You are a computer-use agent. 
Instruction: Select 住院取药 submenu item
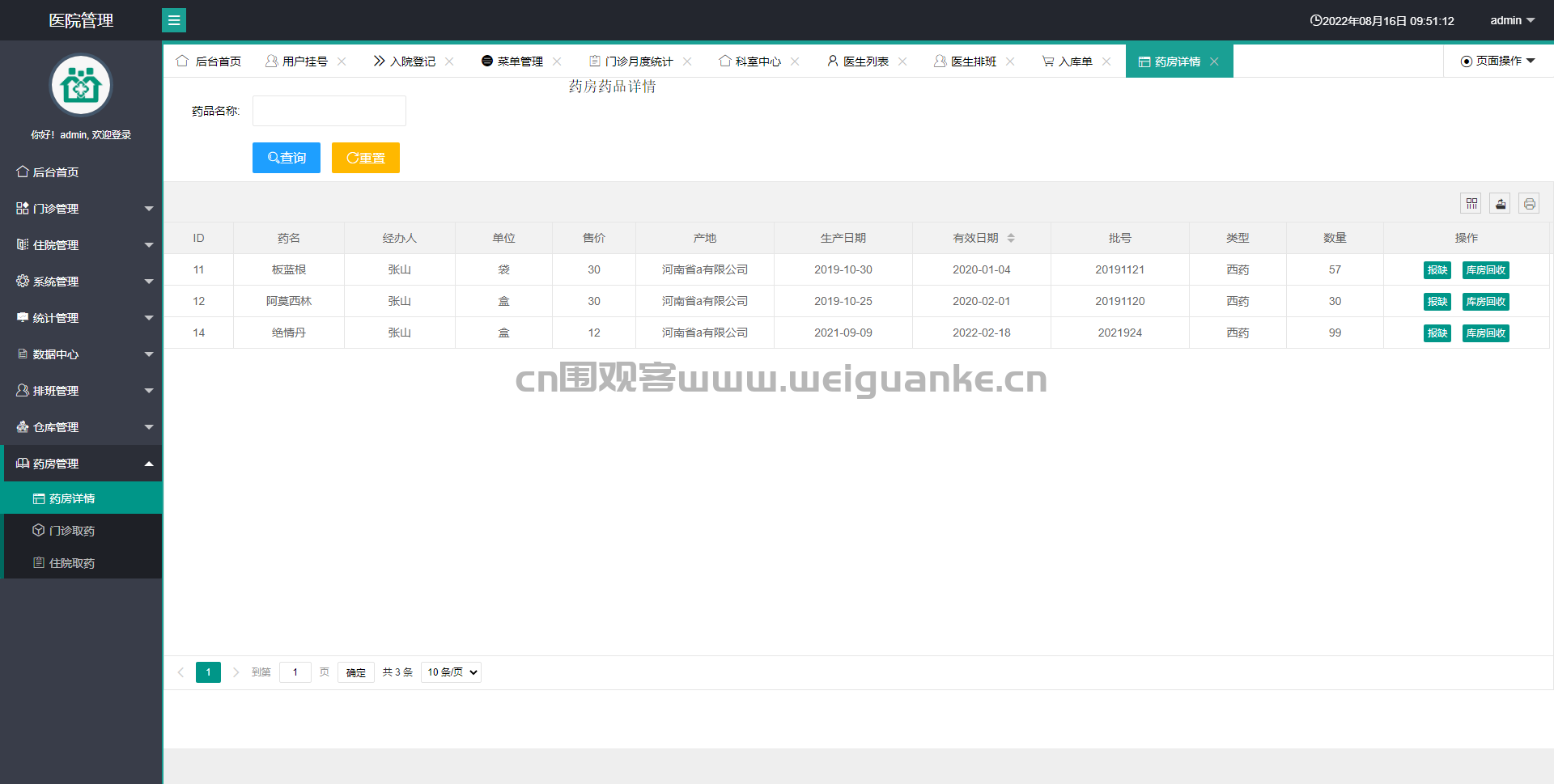point(83,562)
